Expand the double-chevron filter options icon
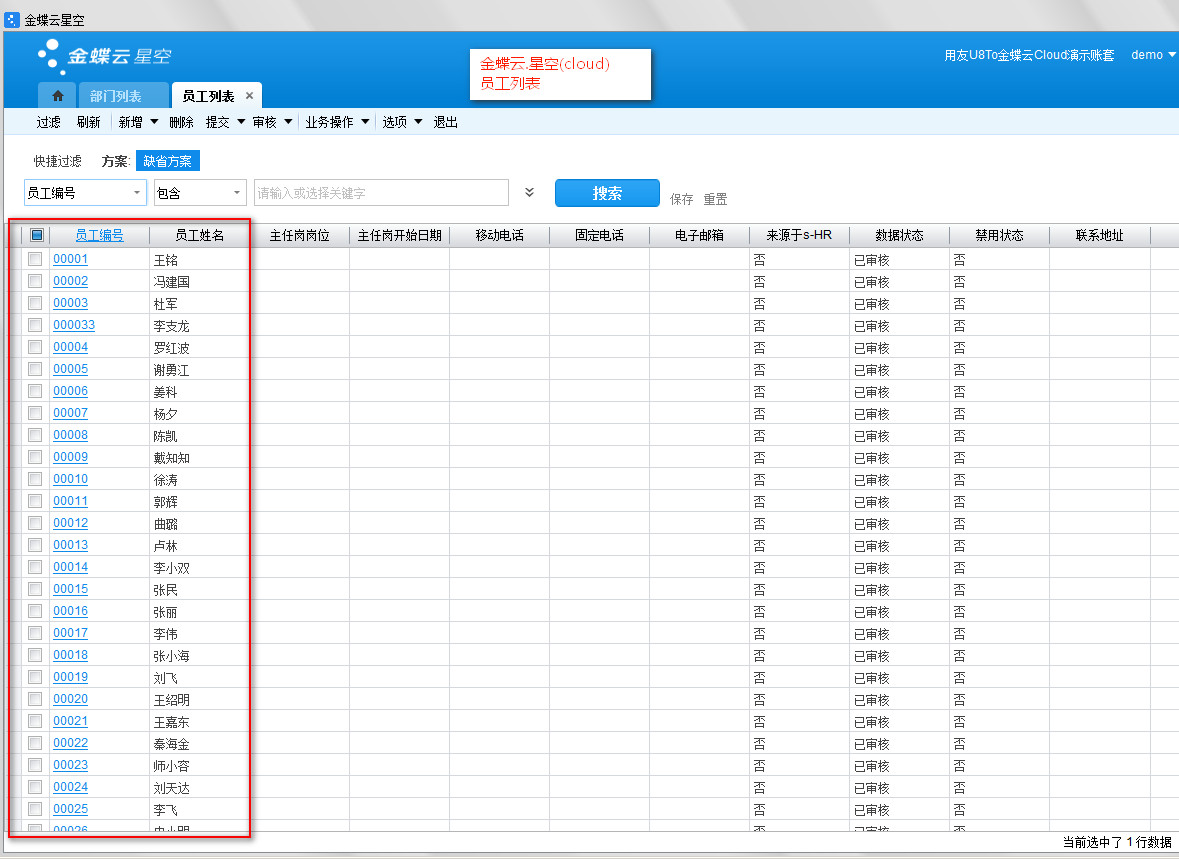This screenshot has width=1179, height=859. click(530, 193)
